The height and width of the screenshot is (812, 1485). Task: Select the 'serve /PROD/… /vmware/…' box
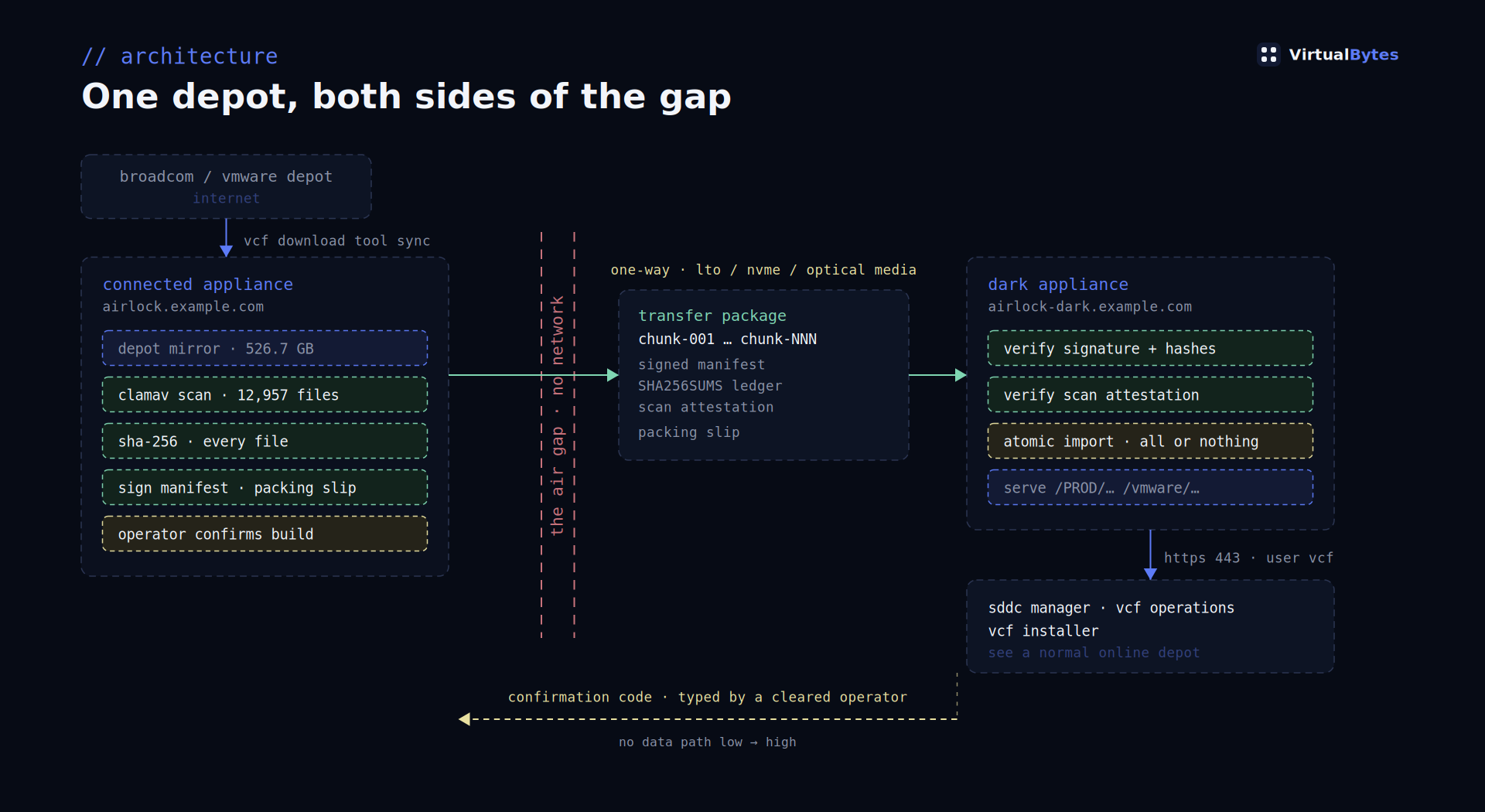1150,487
